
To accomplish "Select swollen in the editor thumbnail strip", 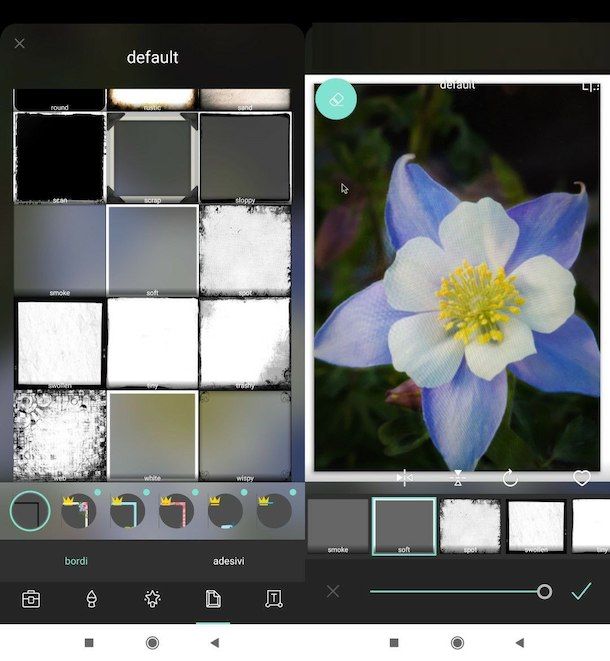I will pos(536,526).
